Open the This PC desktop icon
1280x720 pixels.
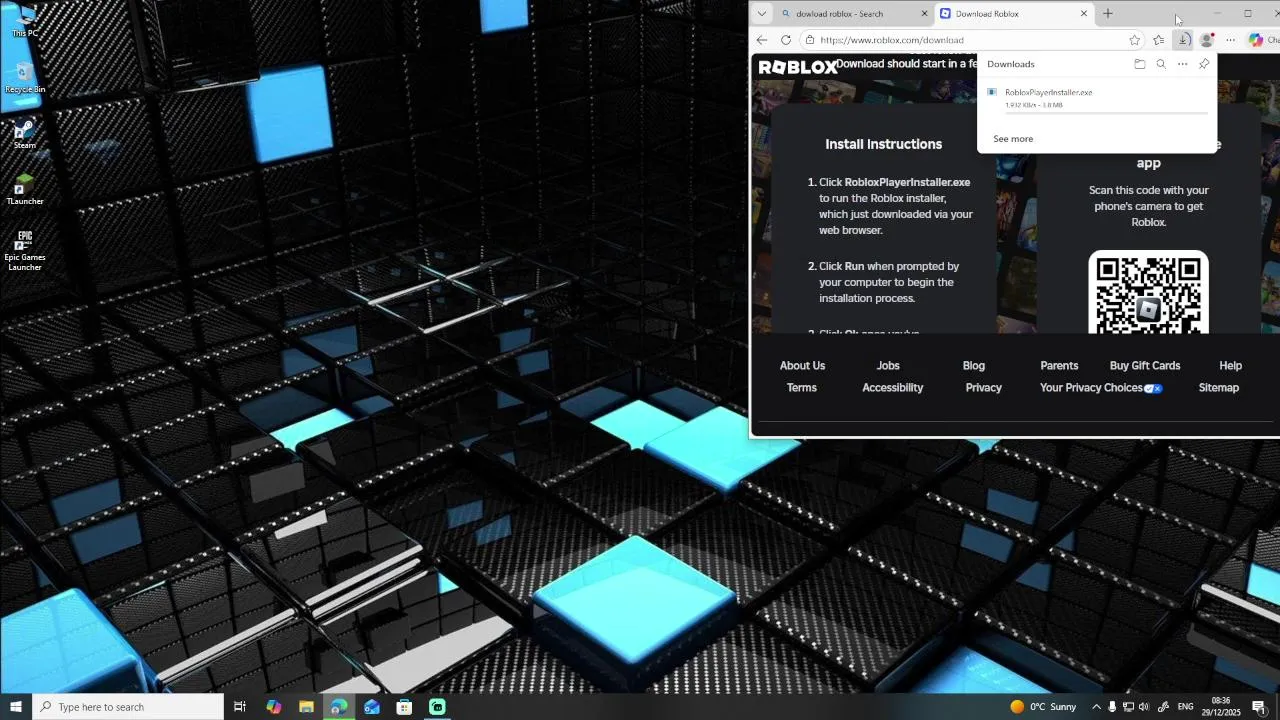click(x=25, y=20)
